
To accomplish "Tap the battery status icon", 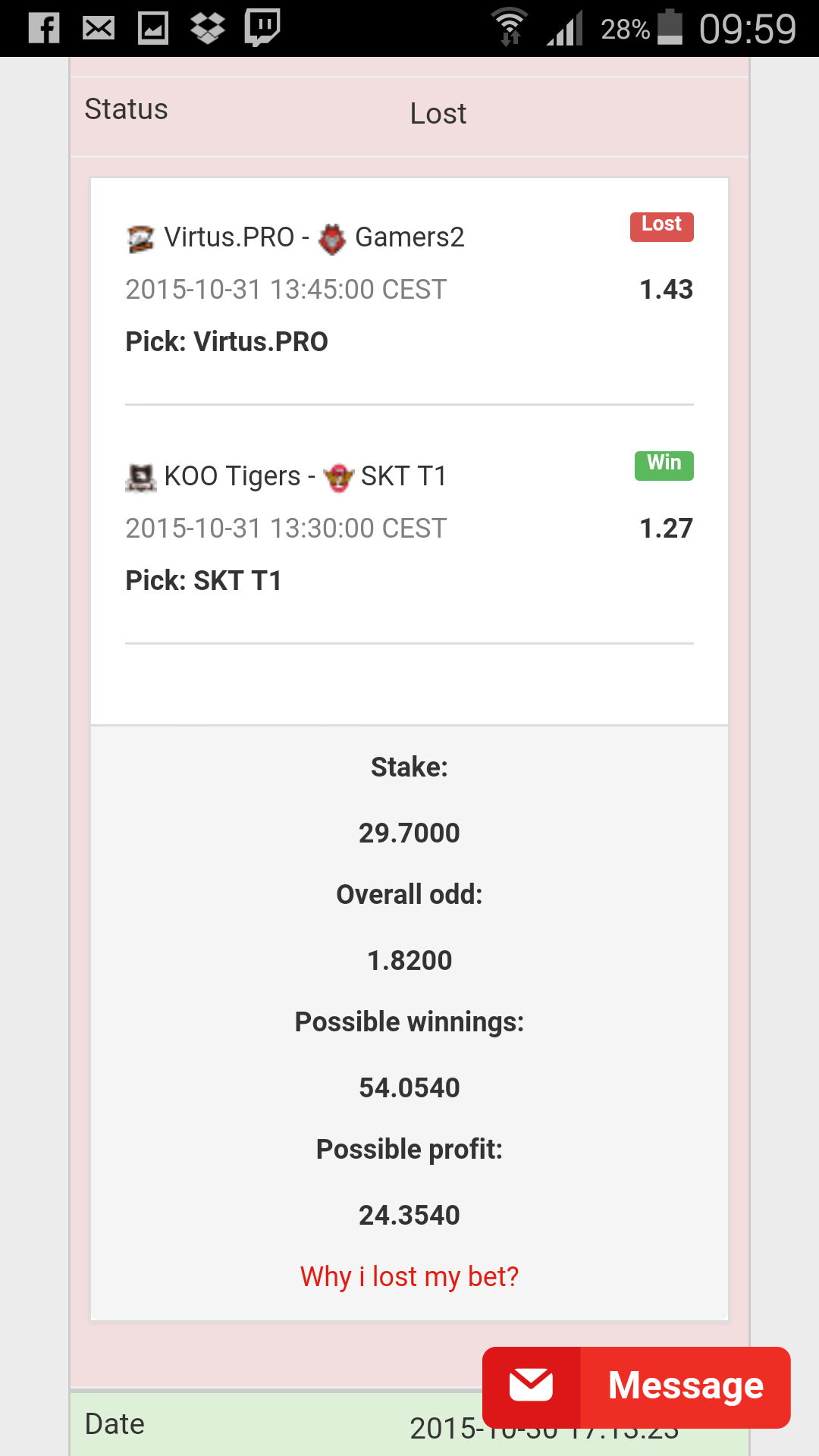I will point(670,27).
